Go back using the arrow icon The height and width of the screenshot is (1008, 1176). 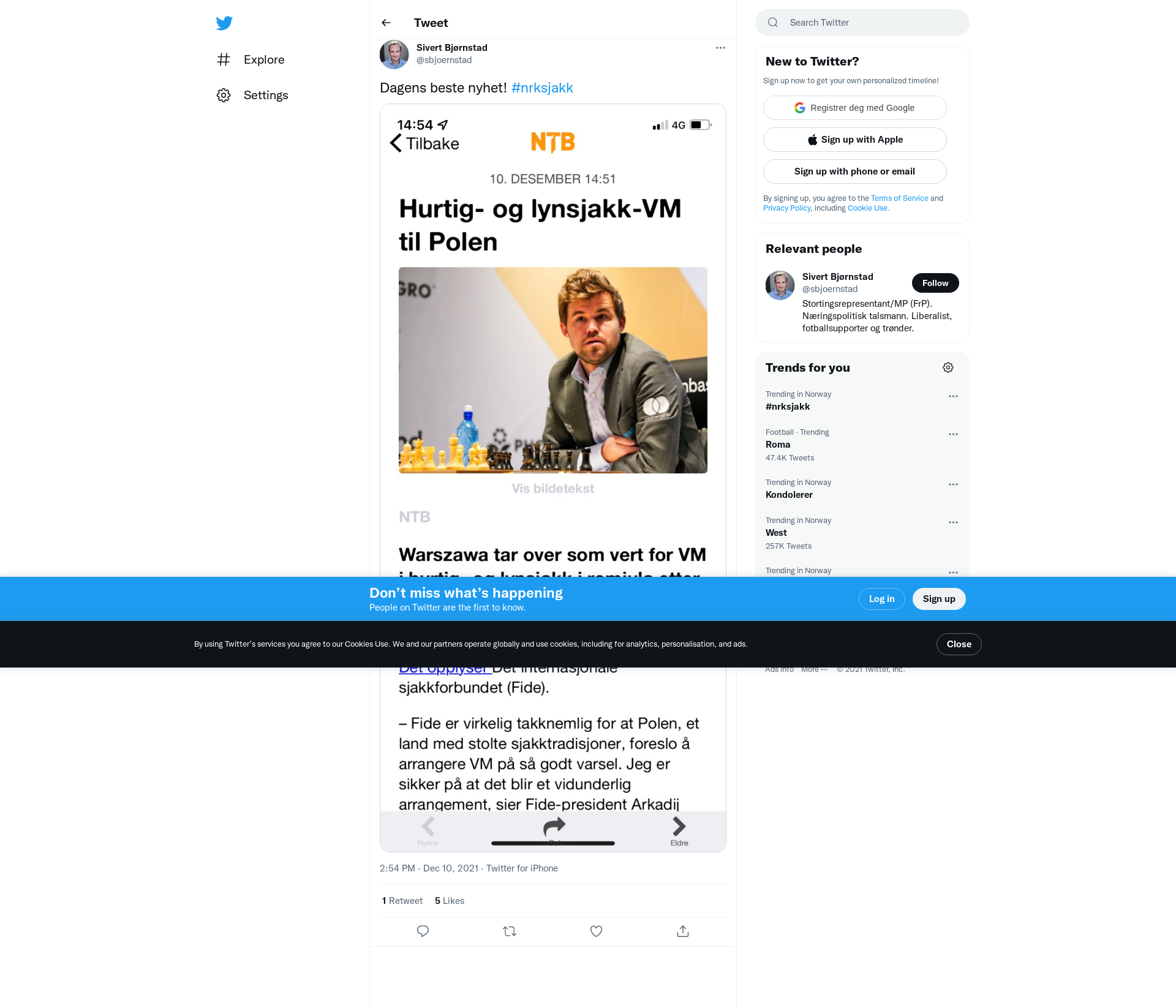[x=386, y=23]
